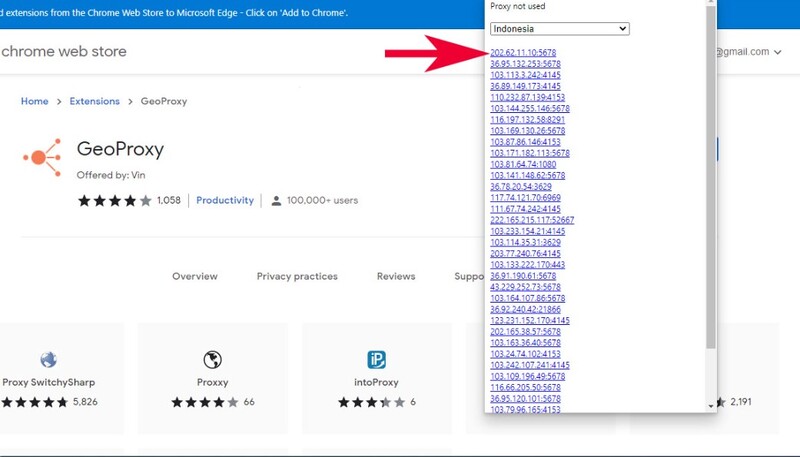The height and width of the screenshot is (457, 800).
Task: Select proxy 103.114.35.31:3629
Action: point(525,242)
